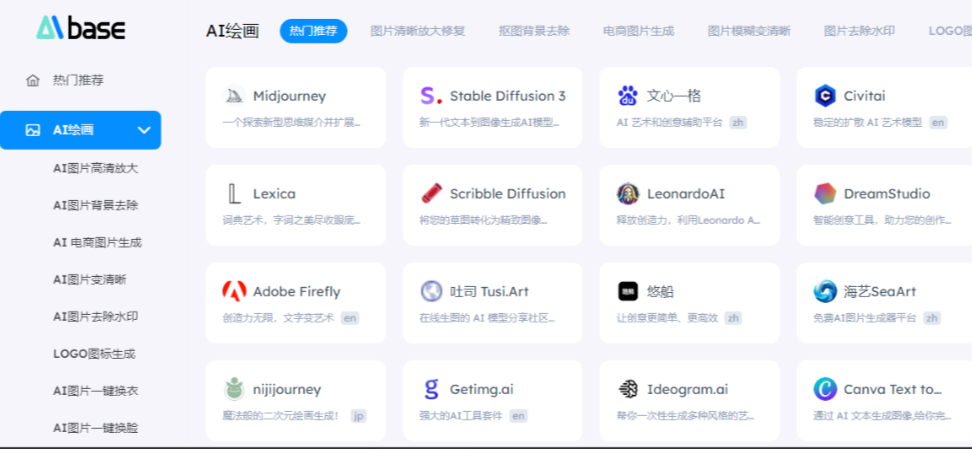Collapse the AI绘画 sidebar chevron
Screen dimensions: 972x449
(144, 130)
